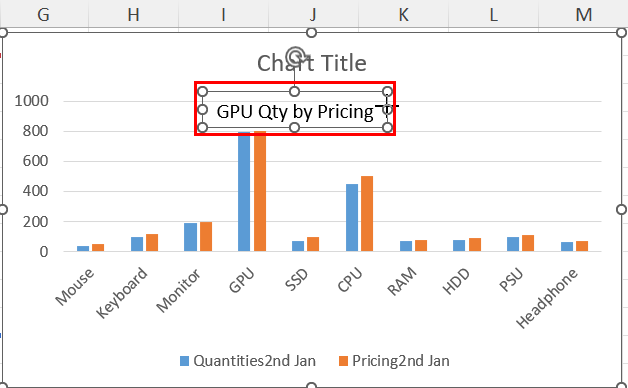
Task: Click the blue PSU quantity bar
Action: tap(513, 244)
